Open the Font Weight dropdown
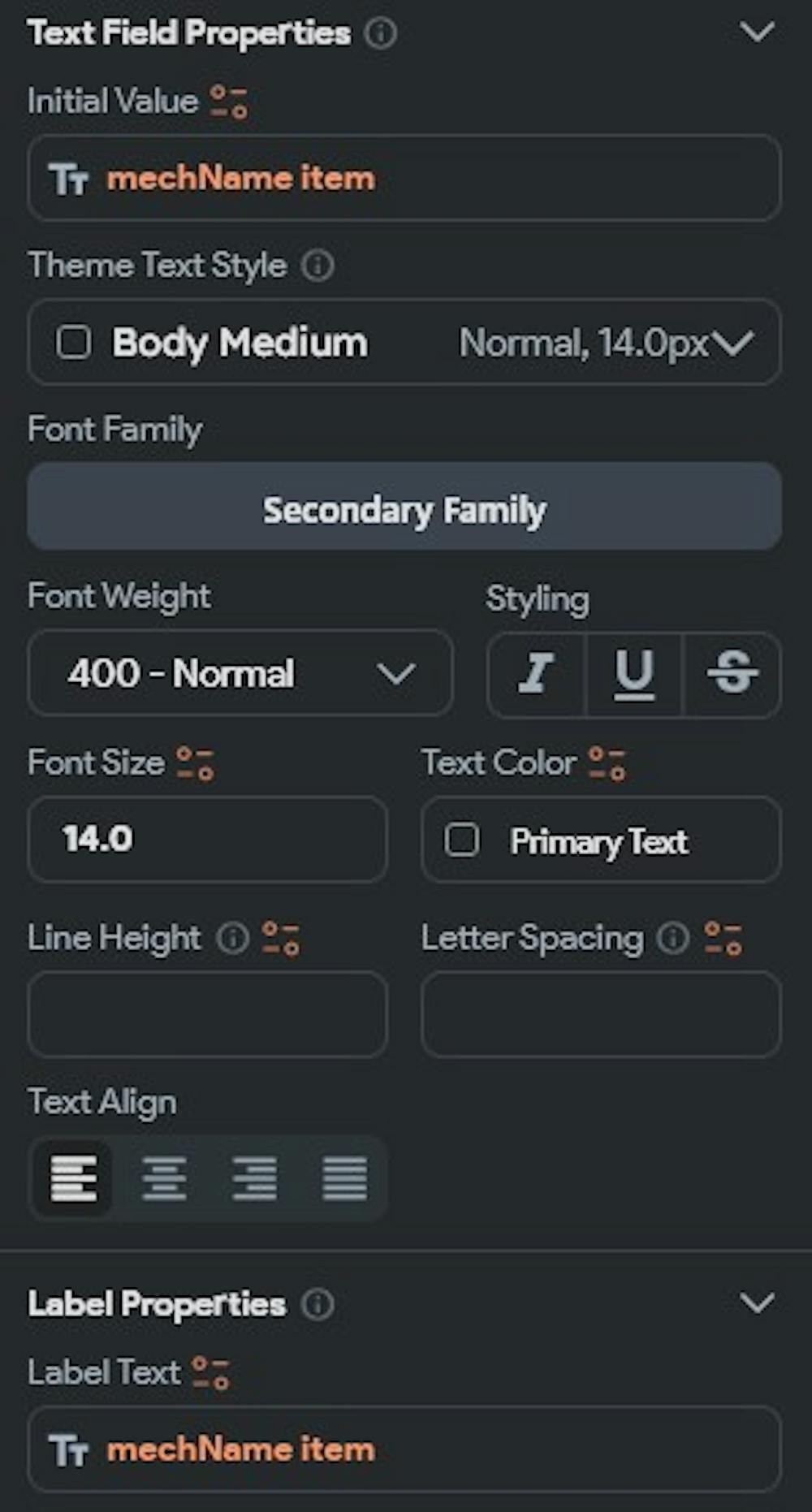The height and width of the screenshot is (1512, 812). tap(240, 673)
